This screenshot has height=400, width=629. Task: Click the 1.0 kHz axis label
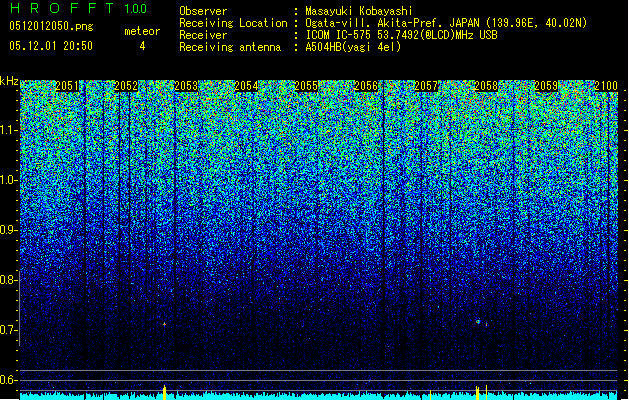(x=9, y=180)
